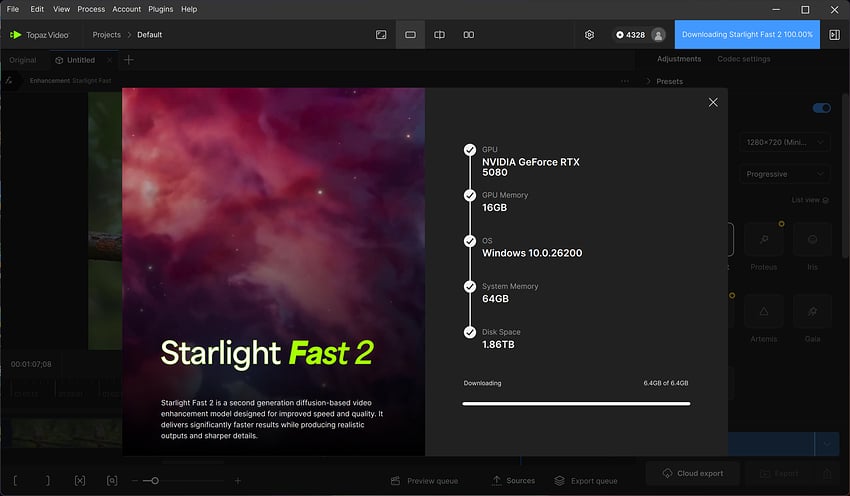Open enhancement row more options
Image resolution: width=850 pixels, height=496 pixels.
pos(625,81)
